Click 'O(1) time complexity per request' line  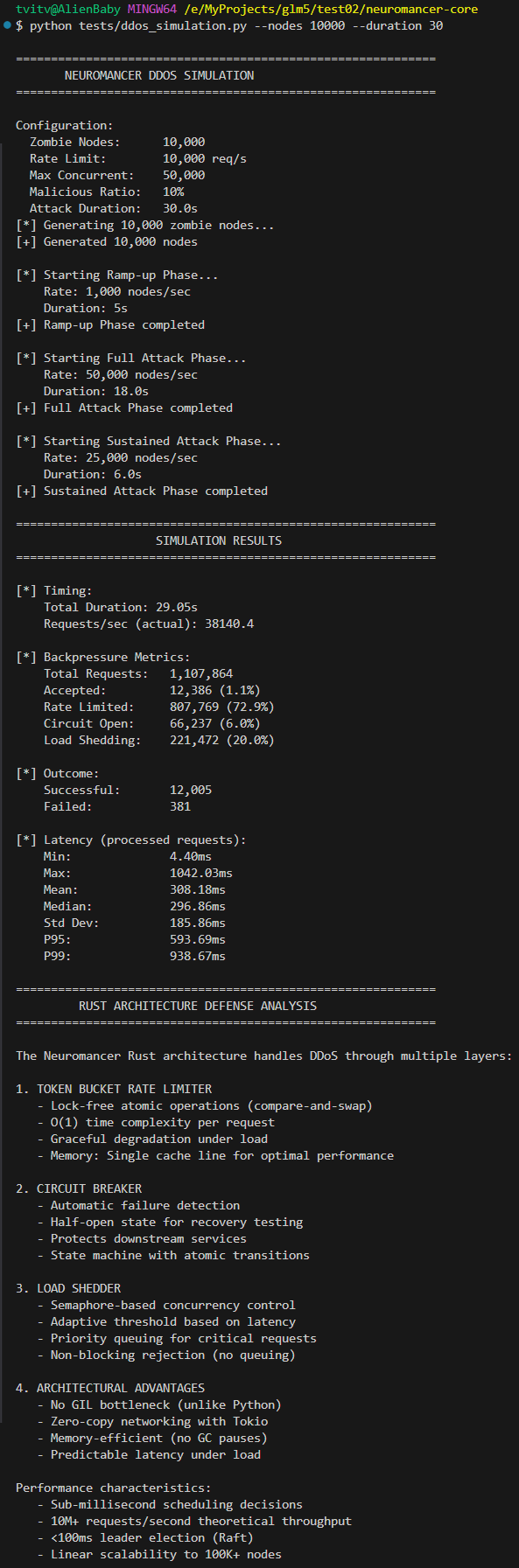pos(156,1123)
